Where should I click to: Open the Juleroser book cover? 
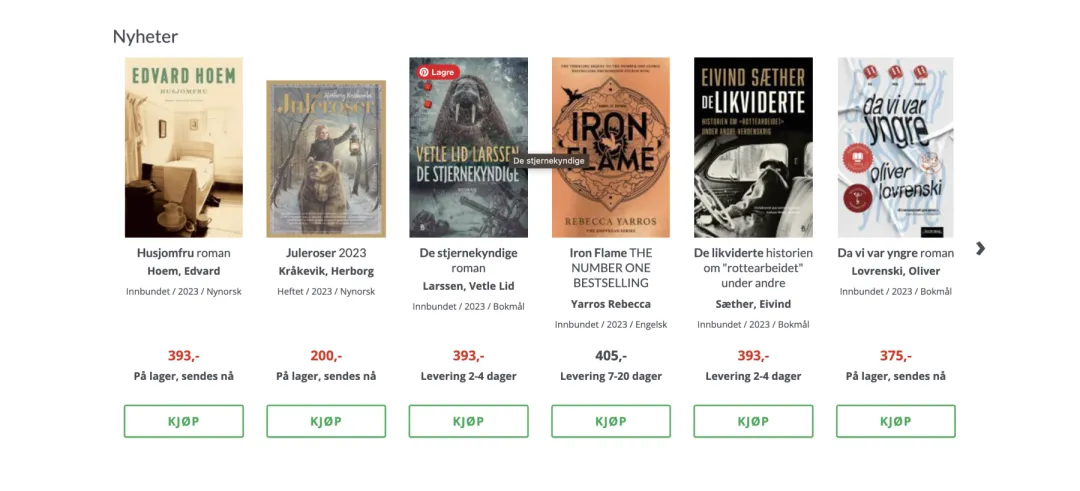click(326, 158)
